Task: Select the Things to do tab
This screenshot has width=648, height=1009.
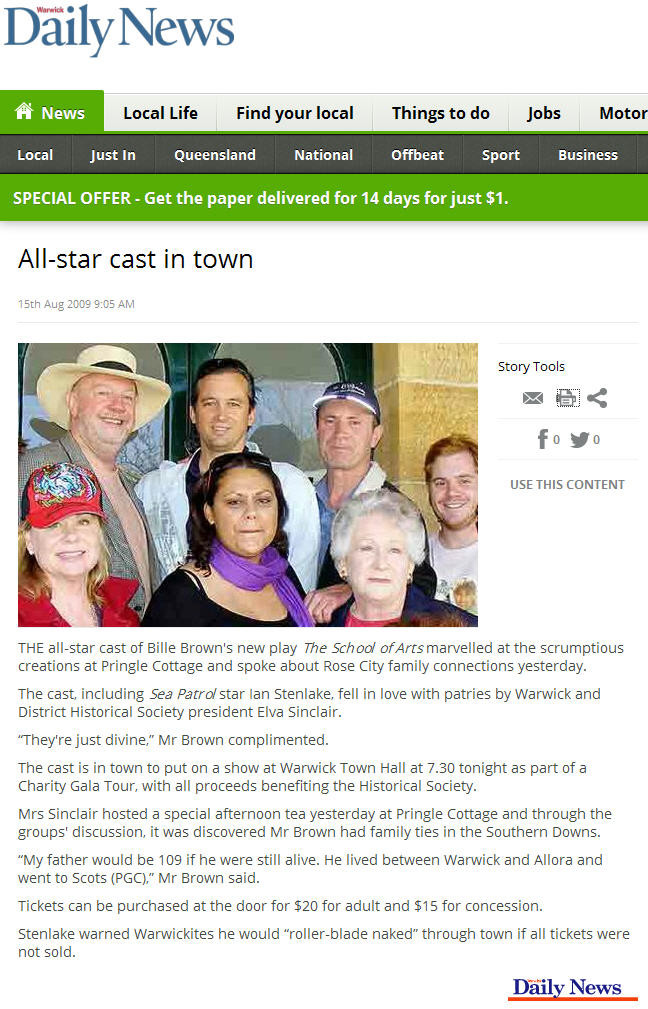Action: click(441, 113)
